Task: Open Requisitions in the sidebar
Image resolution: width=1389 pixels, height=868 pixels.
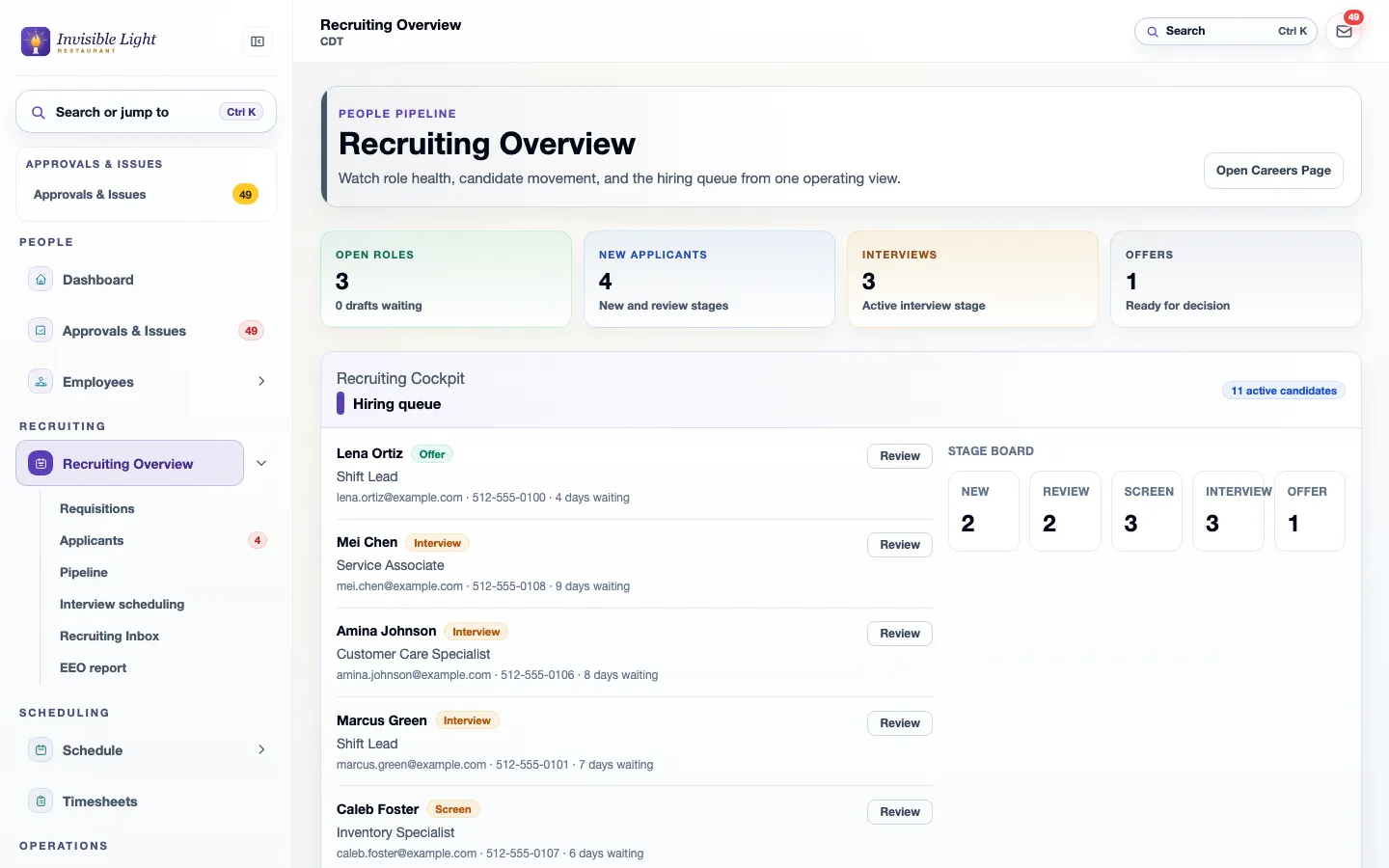Action: 97,509
